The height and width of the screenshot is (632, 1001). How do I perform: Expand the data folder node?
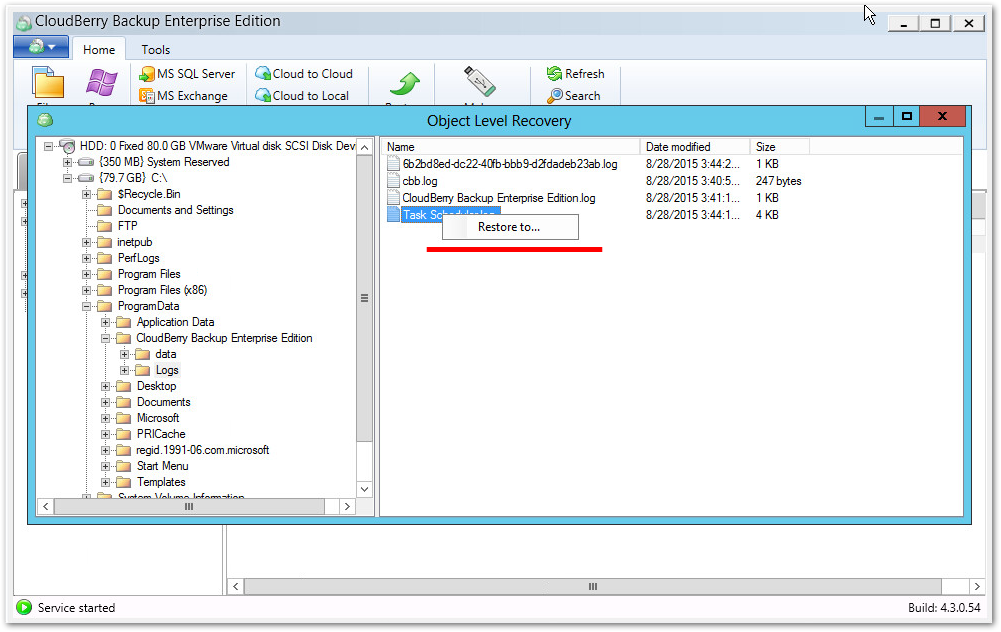tap(124, 354)
